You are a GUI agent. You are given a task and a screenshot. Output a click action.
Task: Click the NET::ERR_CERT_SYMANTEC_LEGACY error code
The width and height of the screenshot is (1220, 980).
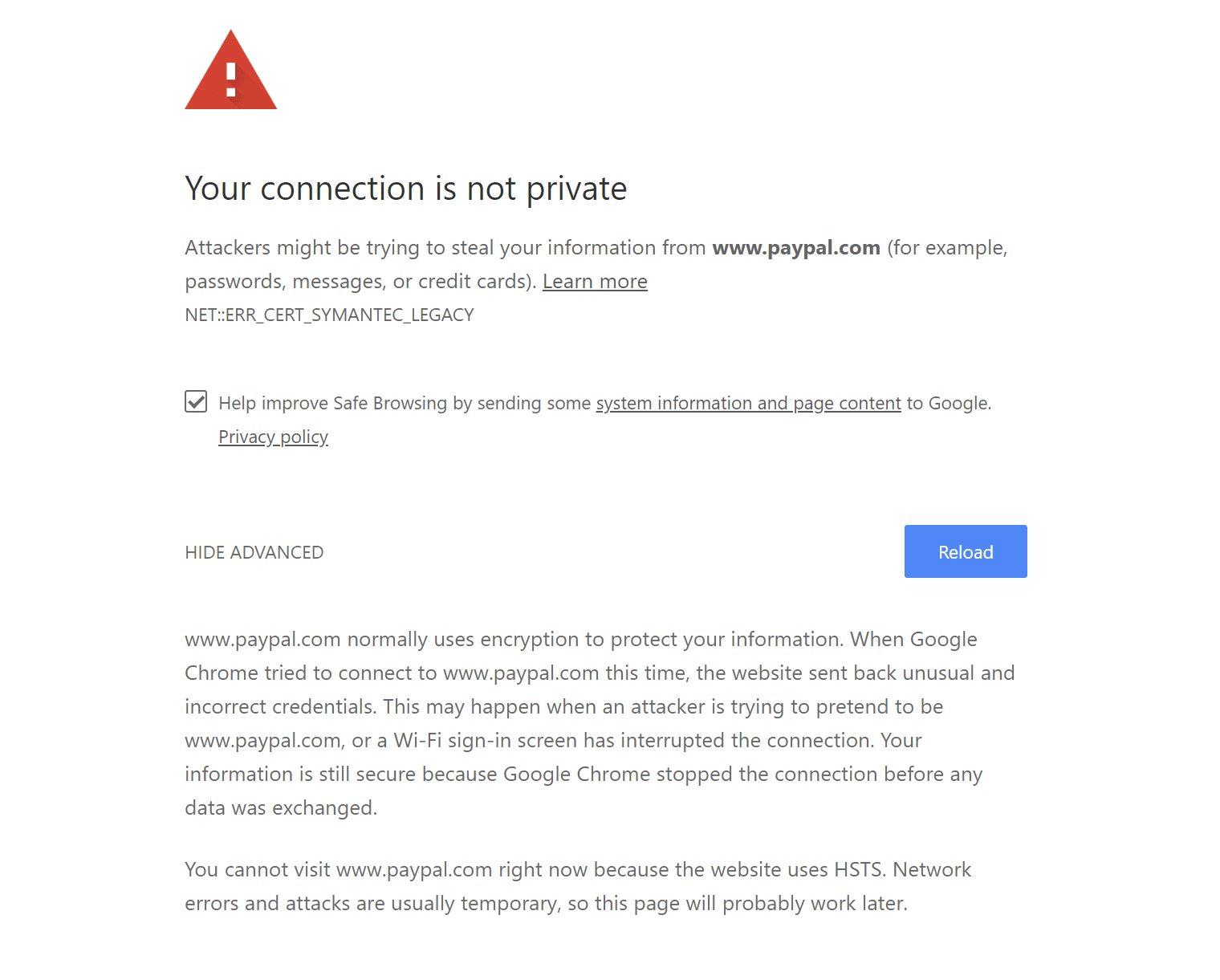[x=329, y=315]
